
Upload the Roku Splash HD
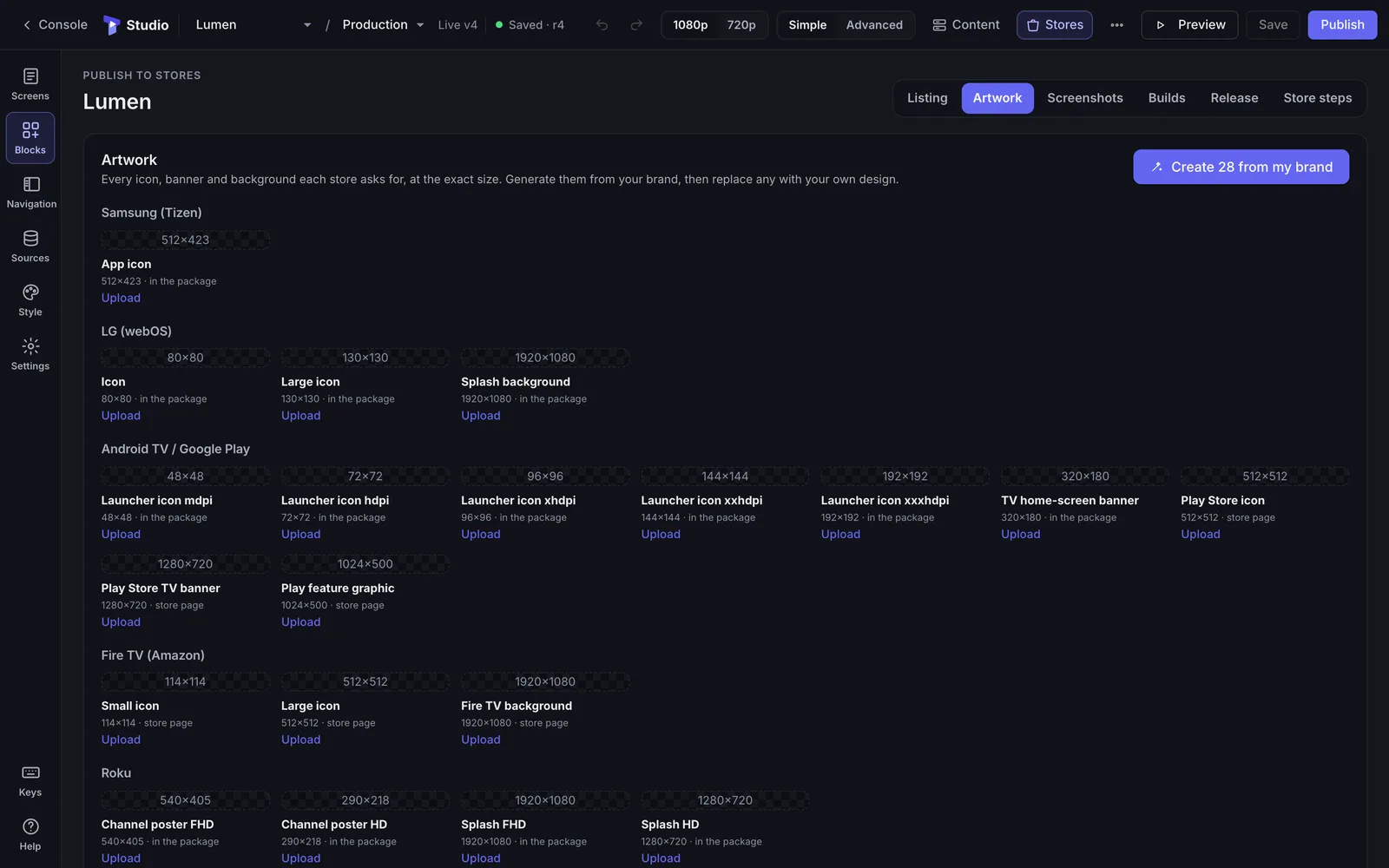[x=661, y=858]
